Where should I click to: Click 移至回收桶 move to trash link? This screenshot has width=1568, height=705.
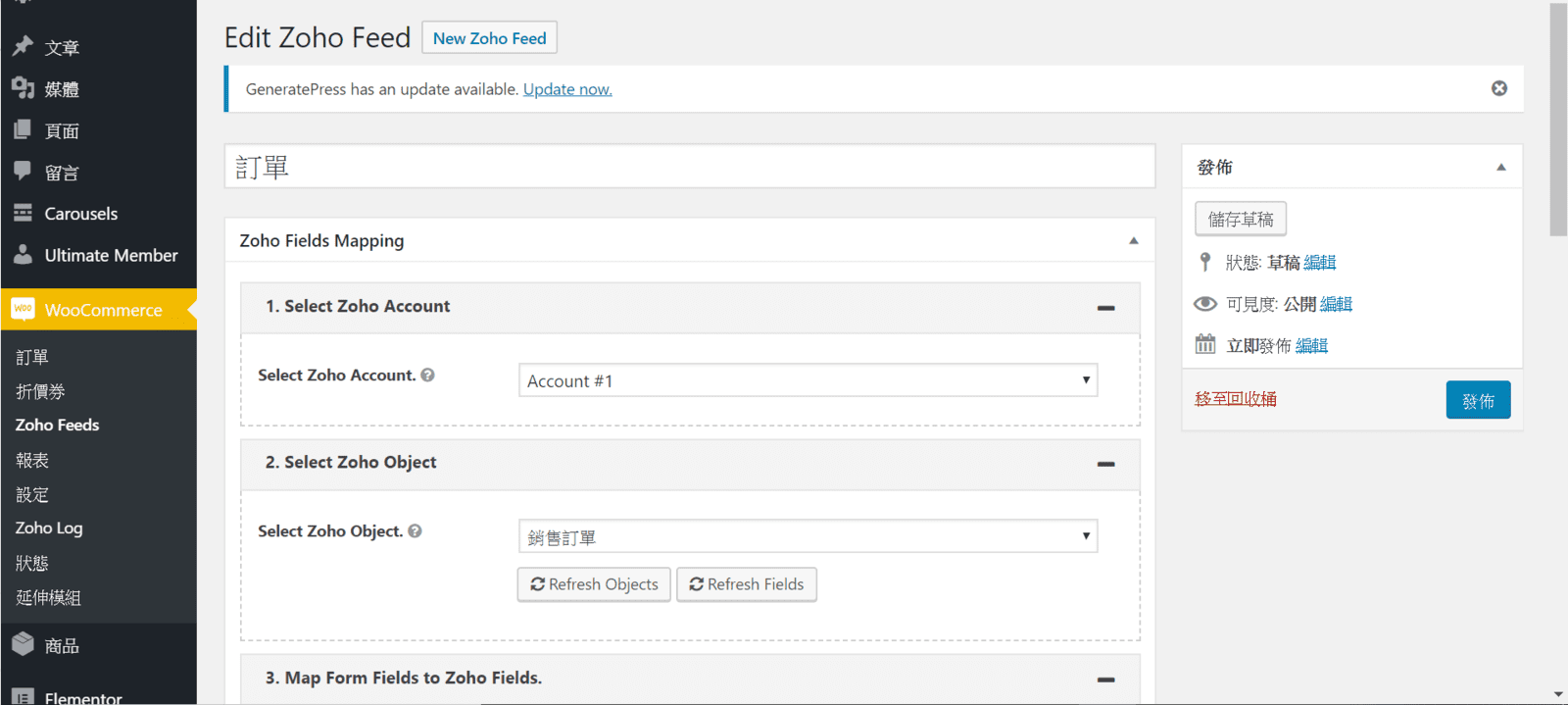(1236, 398)
